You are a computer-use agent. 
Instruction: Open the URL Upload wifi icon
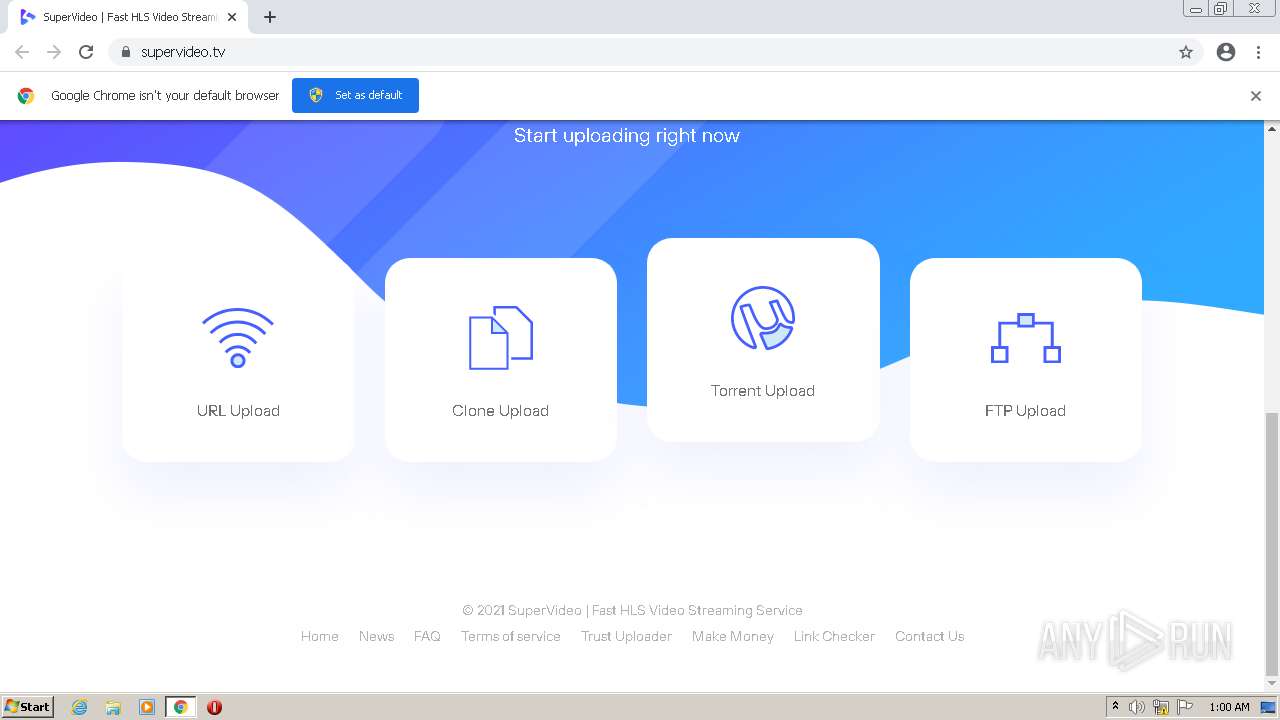[x=238, y=338]
